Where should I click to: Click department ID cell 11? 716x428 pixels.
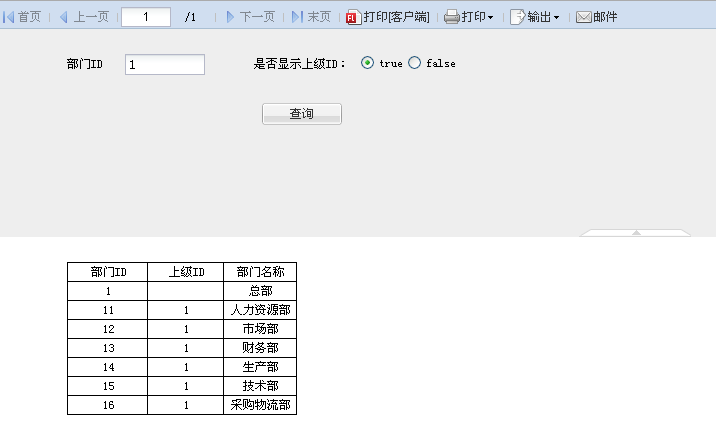[108, 310]
